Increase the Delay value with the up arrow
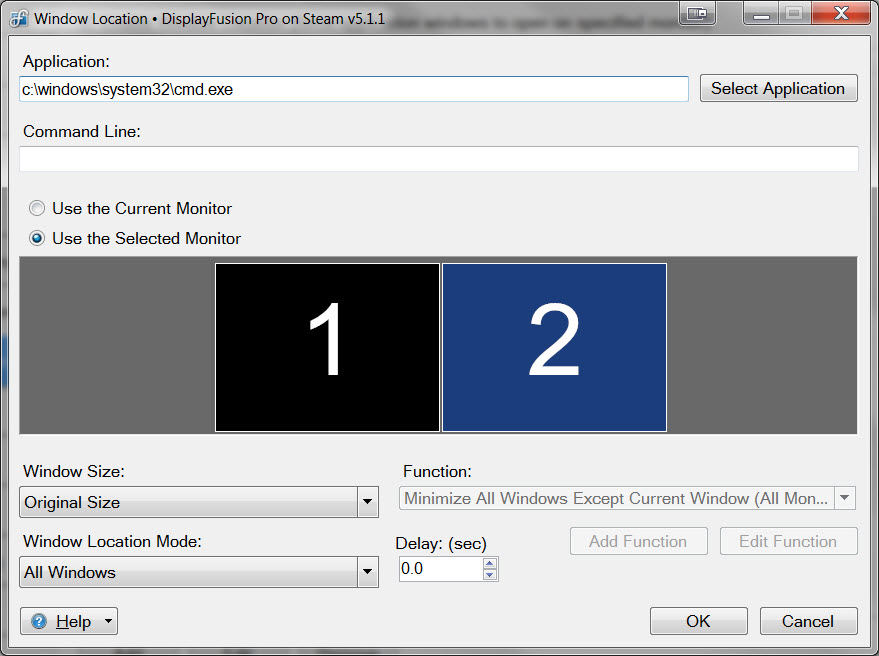879x656 pixels. 489,564
